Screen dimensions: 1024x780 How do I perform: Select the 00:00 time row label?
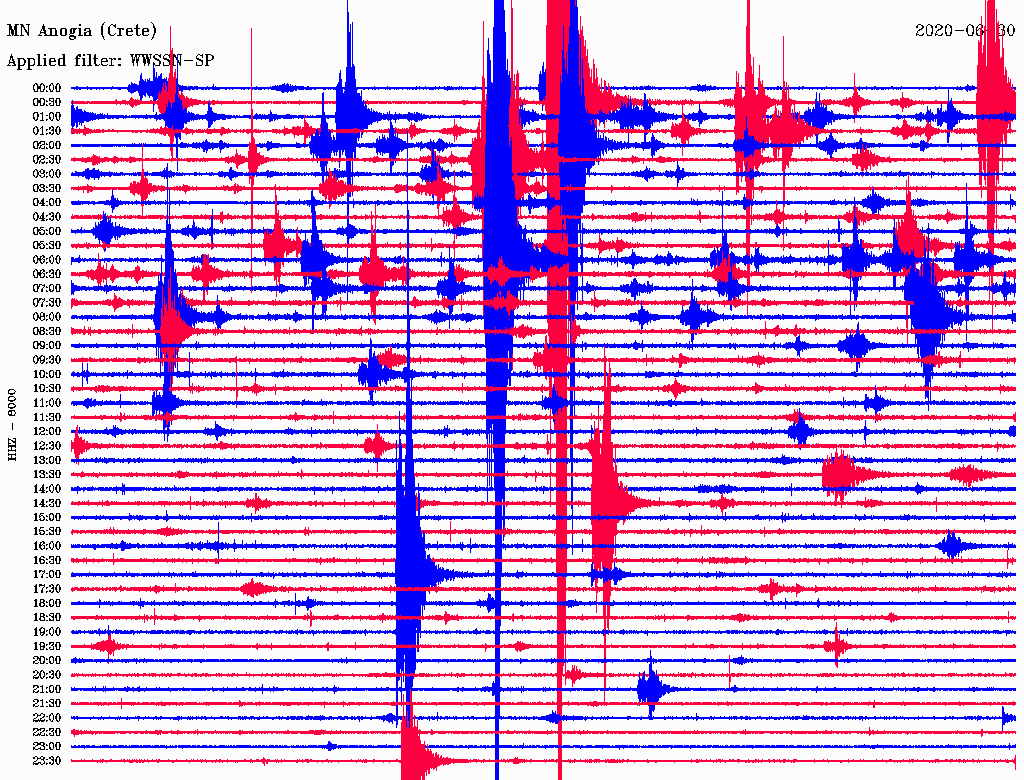pyautogui.click(x=47, y=88)
